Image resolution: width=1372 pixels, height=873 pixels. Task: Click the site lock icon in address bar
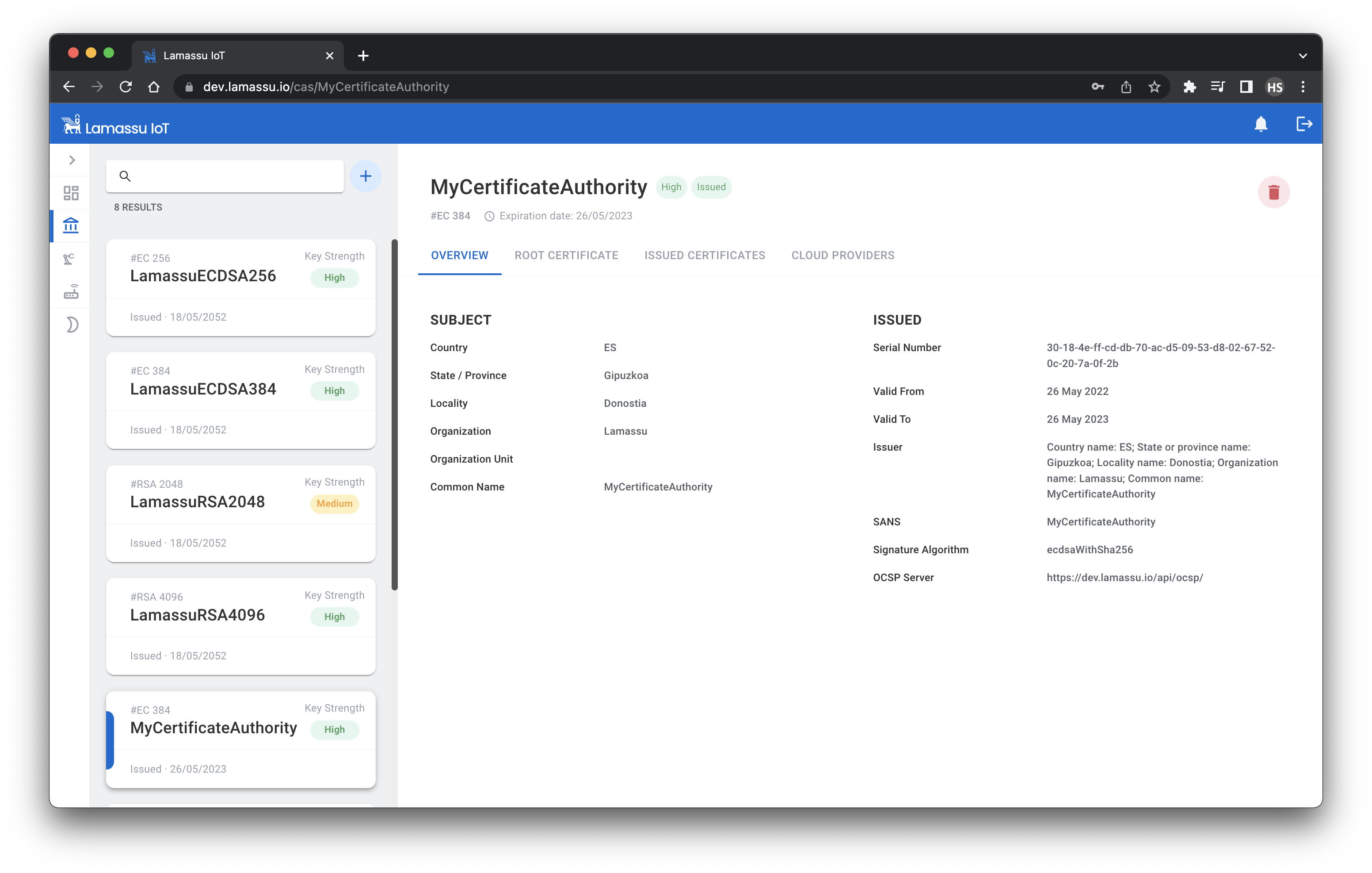[x=189, y=87]
